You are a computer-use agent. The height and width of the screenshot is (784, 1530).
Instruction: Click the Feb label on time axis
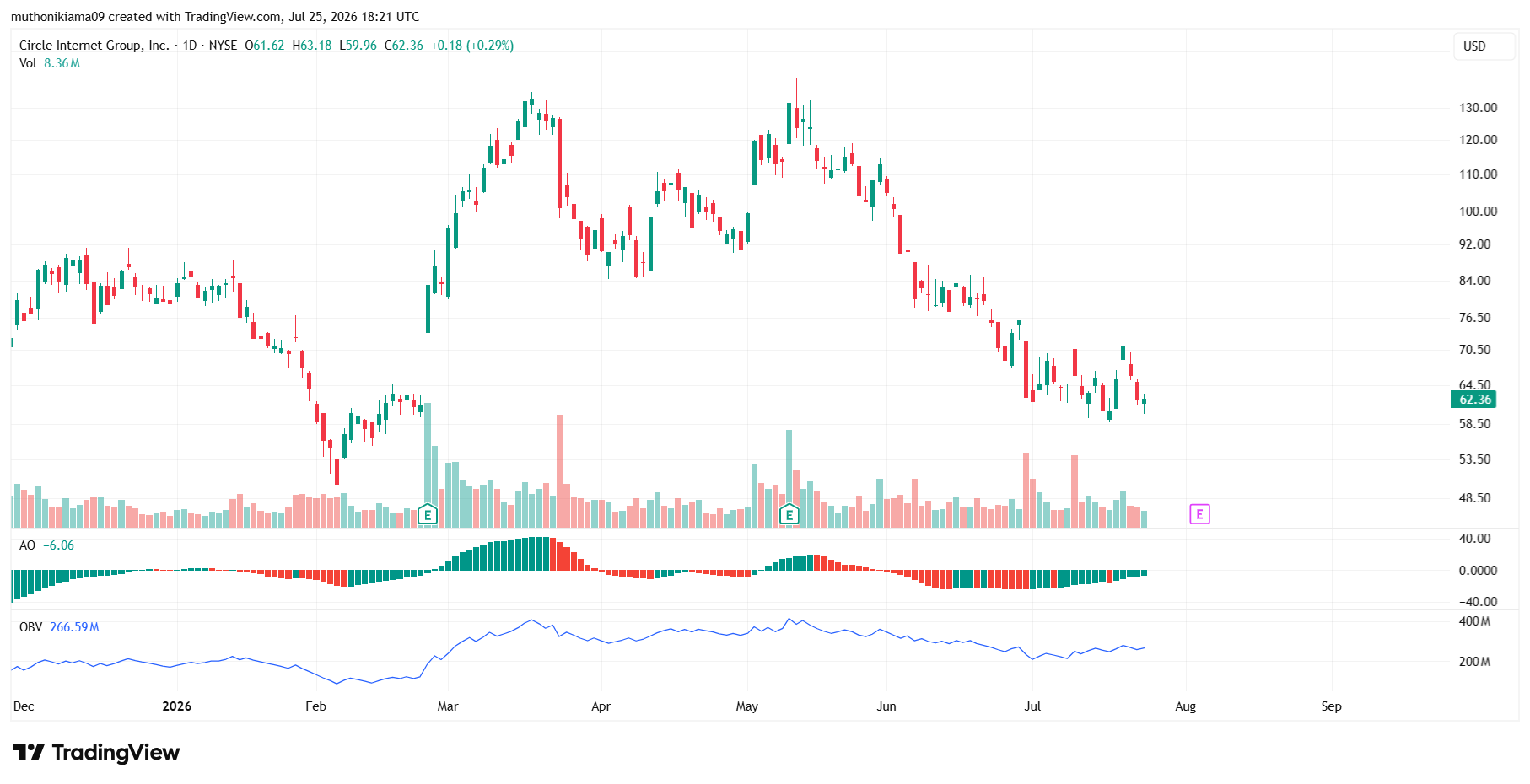pos(315,706)
